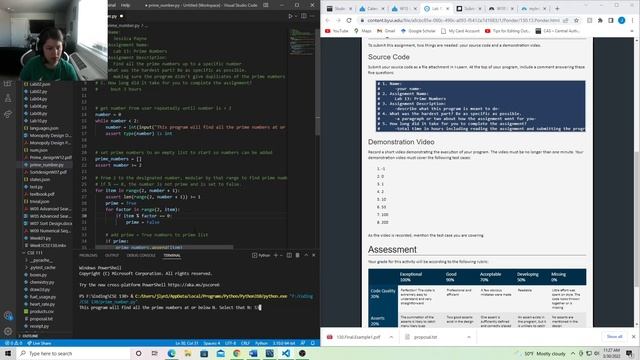Run the Python file with play icon

coord(291,16)
